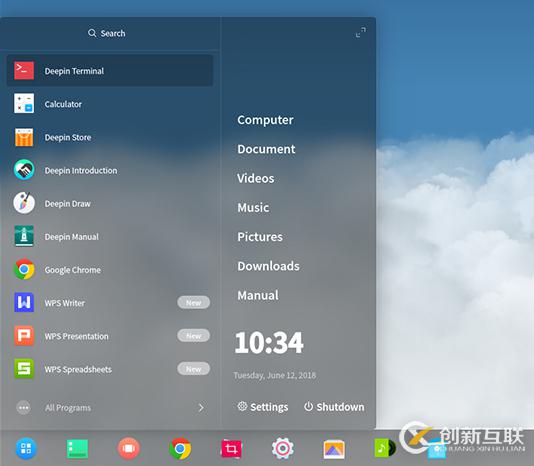Open the red screen recorder dock icon

(128, 448)
